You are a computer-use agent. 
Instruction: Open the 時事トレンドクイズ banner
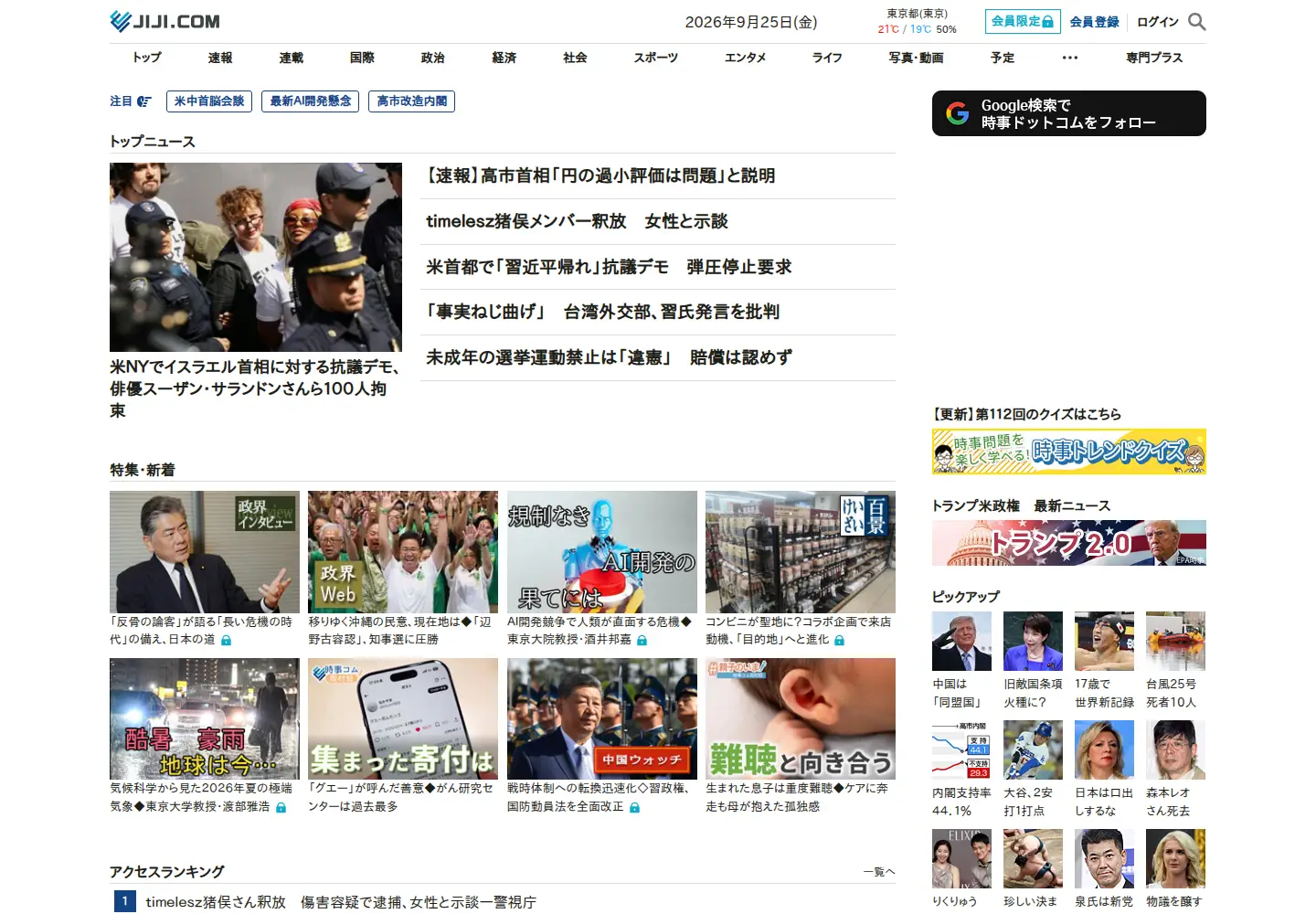[x=1069, y=452]
